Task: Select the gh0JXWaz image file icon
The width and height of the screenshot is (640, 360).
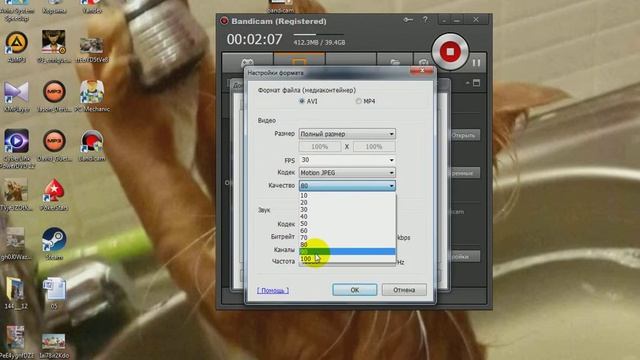Action: click(x=16, y=244)
